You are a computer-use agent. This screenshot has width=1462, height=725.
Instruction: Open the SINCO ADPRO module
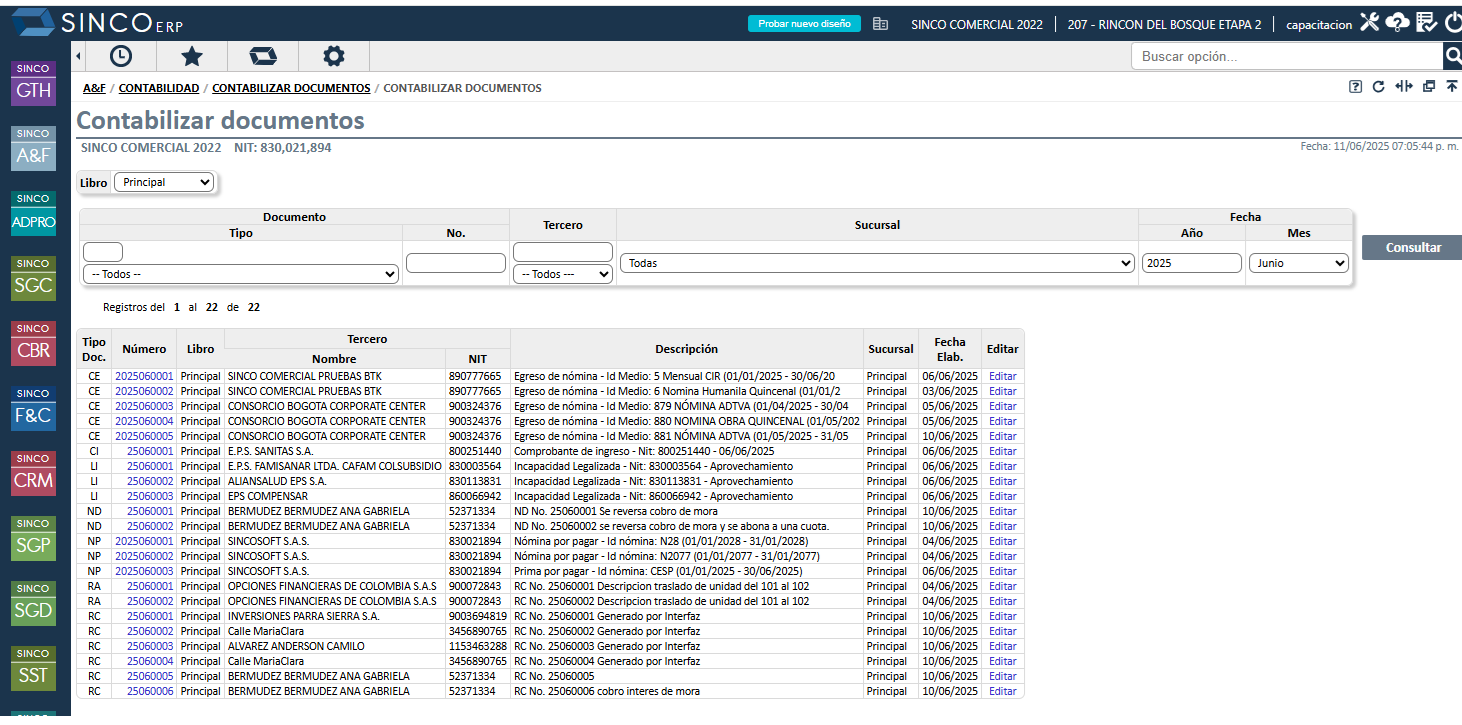pyautogui.click(x=33, y=213)
